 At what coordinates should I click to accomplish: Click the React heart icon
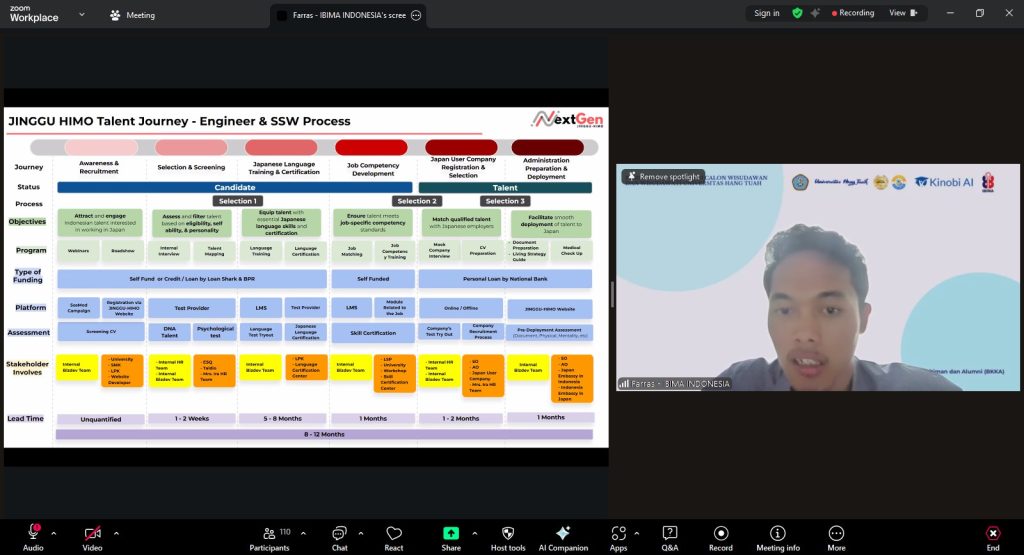tap(394, 533)
